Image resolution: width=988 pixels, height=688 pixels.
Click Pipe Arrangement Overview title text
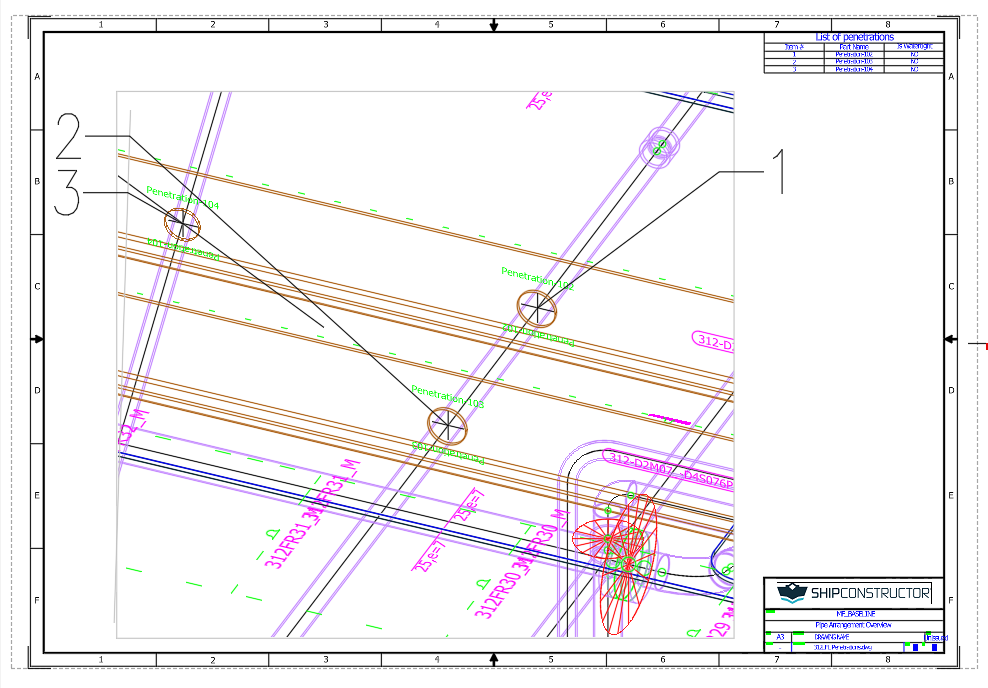(853, 625)
